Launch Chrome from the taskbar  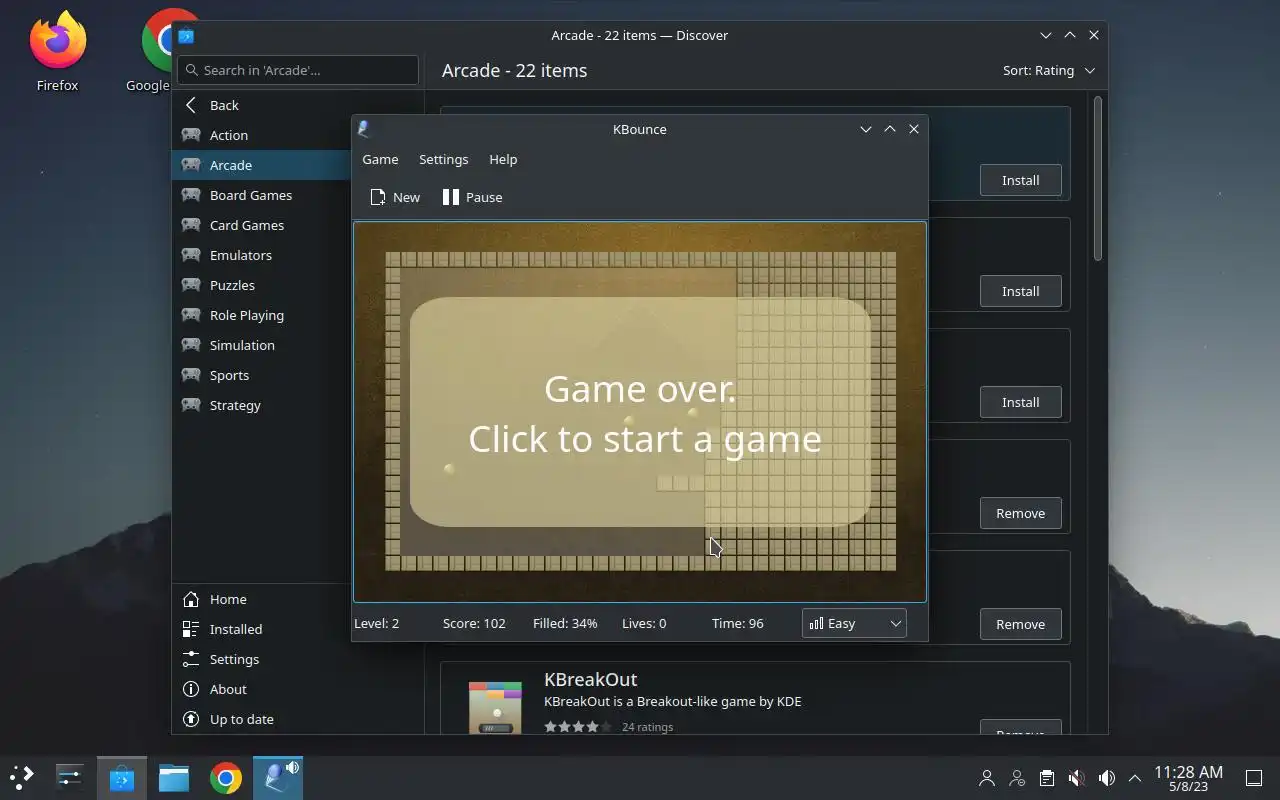[x=226, y=777]
